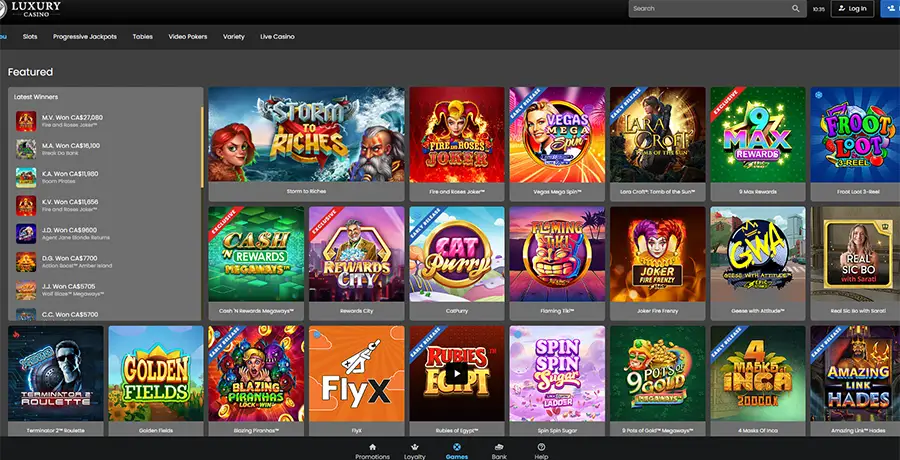Viewport: 900px width, 460px height.
Task: Click the 'Rewards City' caption label
Action: pos(356,311)
